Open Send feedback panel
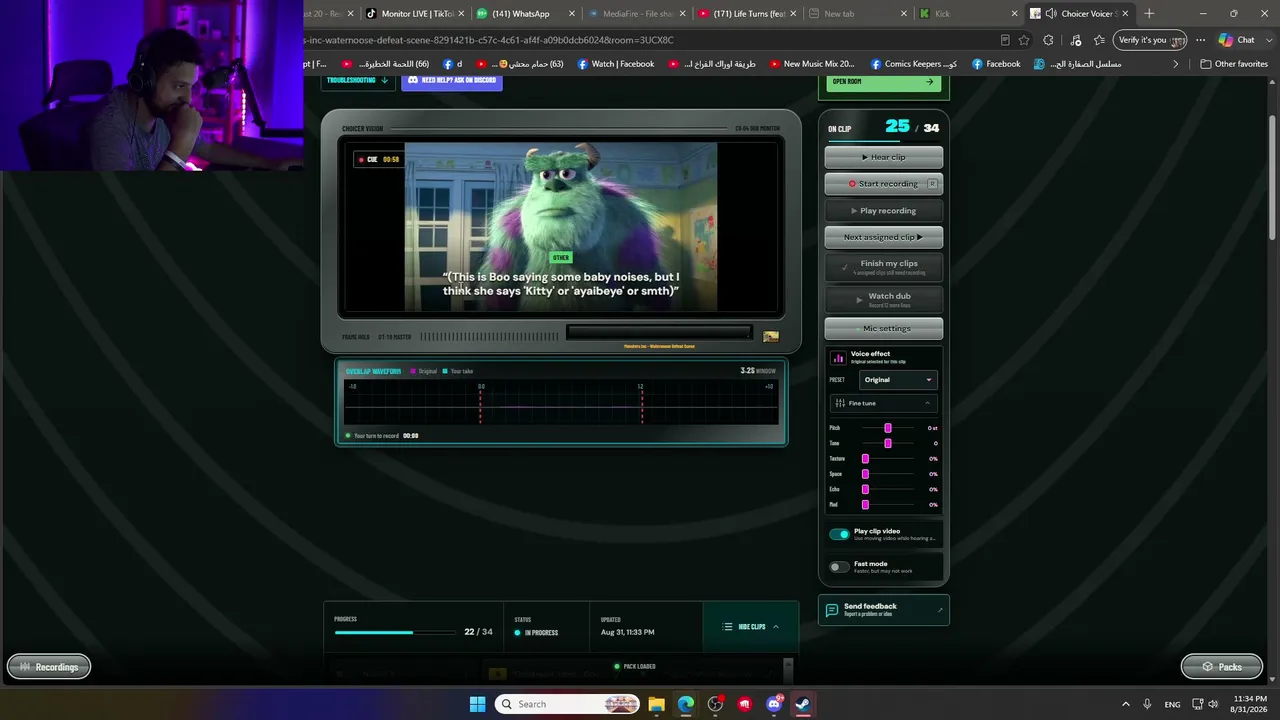The height and width of the screenshot is (720, 1280). [x=884, y=610]
